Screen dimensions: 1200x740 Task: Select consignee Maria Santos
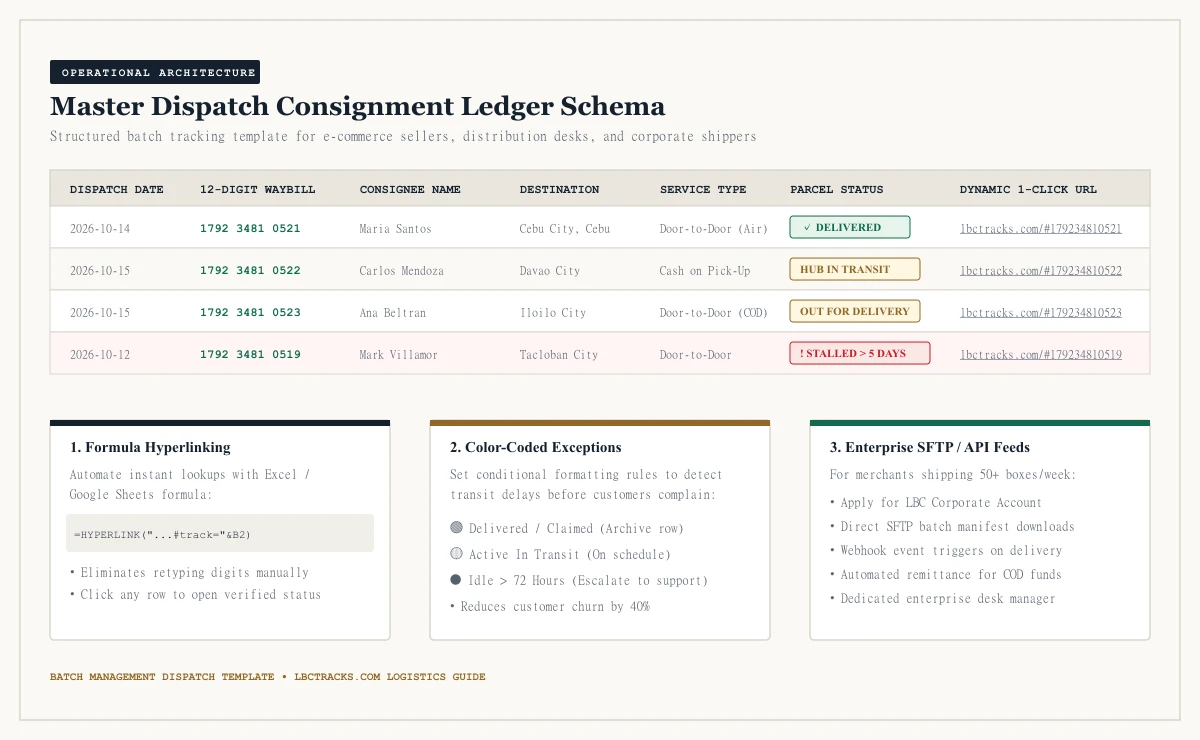point(396,229)
